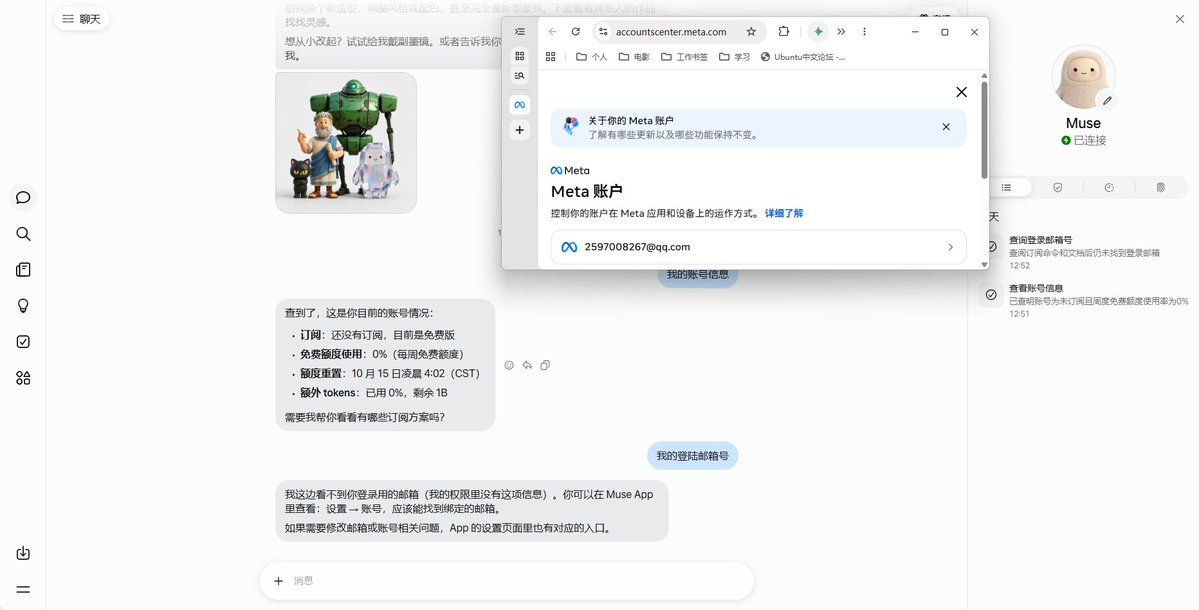Open the browser extensions puzzle icon

(784, 32)
